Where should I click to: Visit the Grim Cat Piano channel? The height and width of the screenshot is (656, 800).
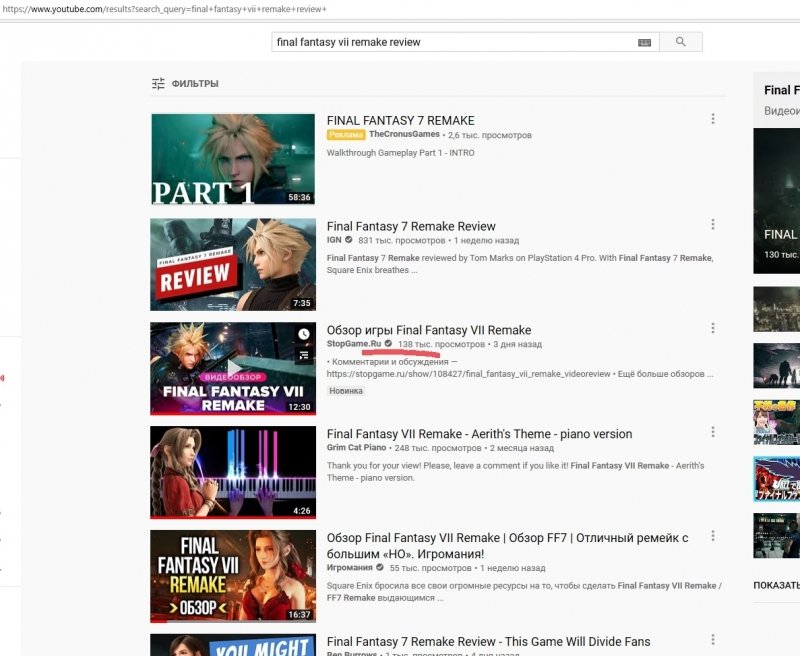point(357,447)
